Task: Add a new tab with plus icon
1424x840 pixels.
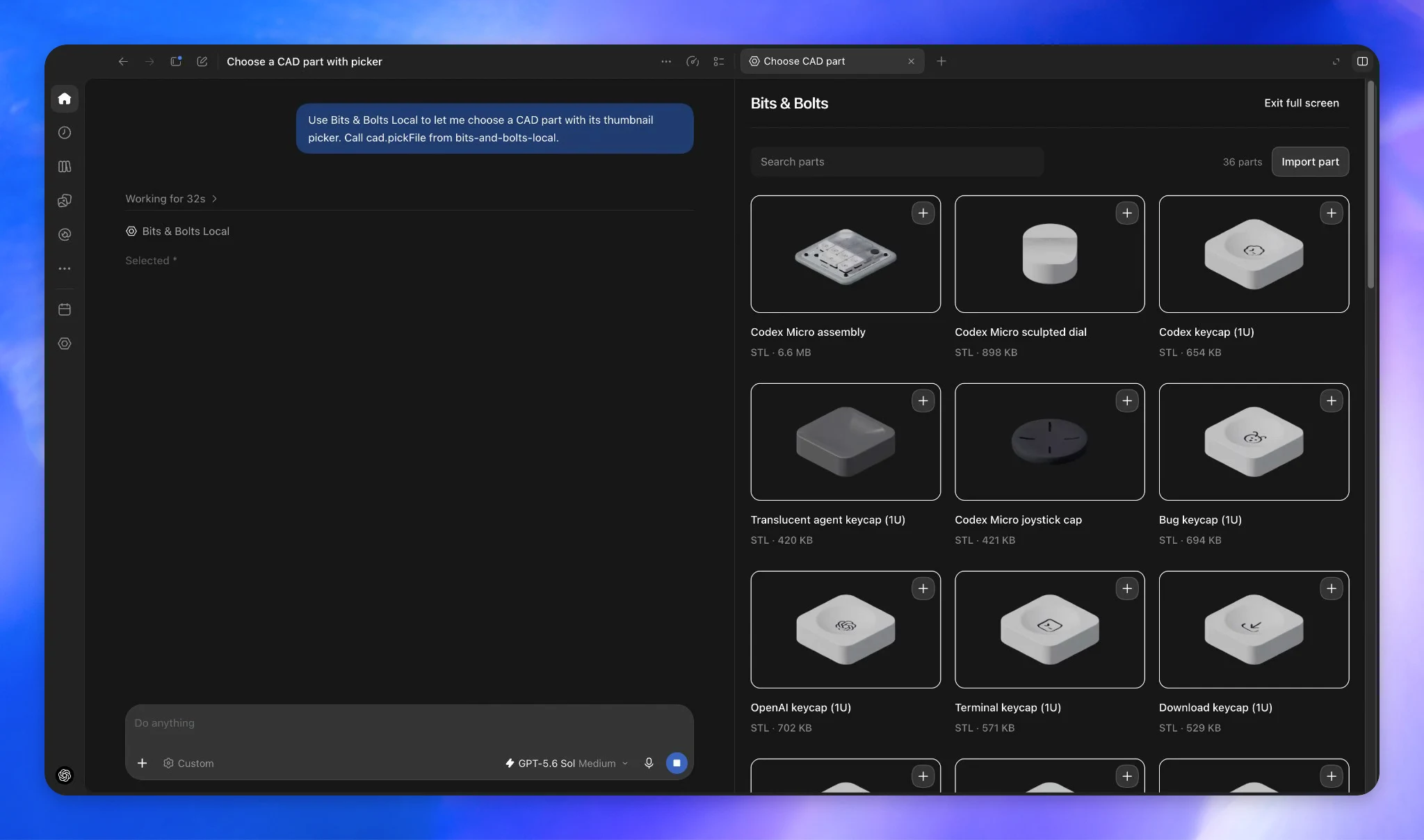Action: (x=941, y=61)
